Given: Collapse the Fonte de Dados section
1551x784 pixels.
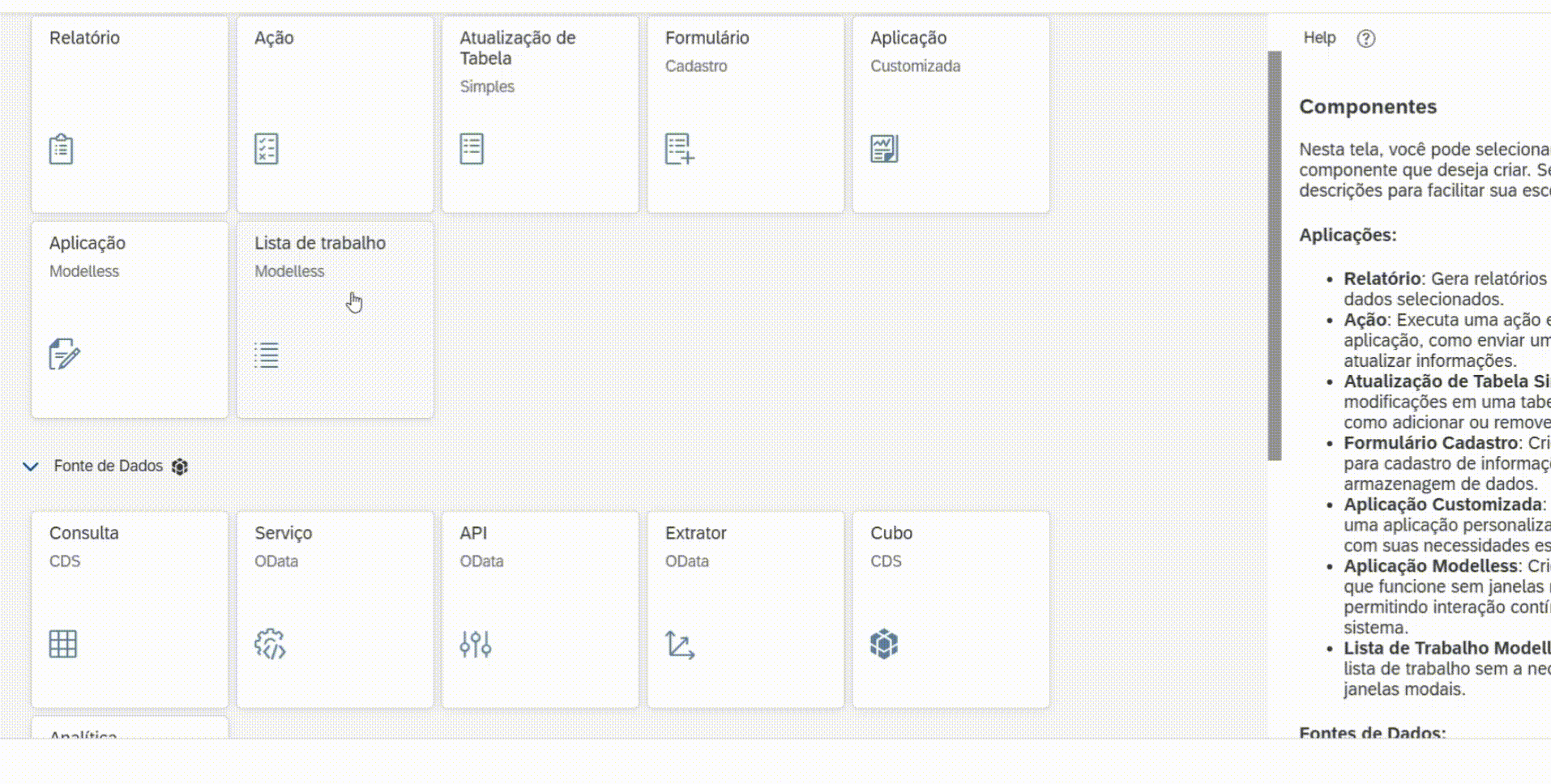Looking at the screenshot, I should [x=31, y=467].
